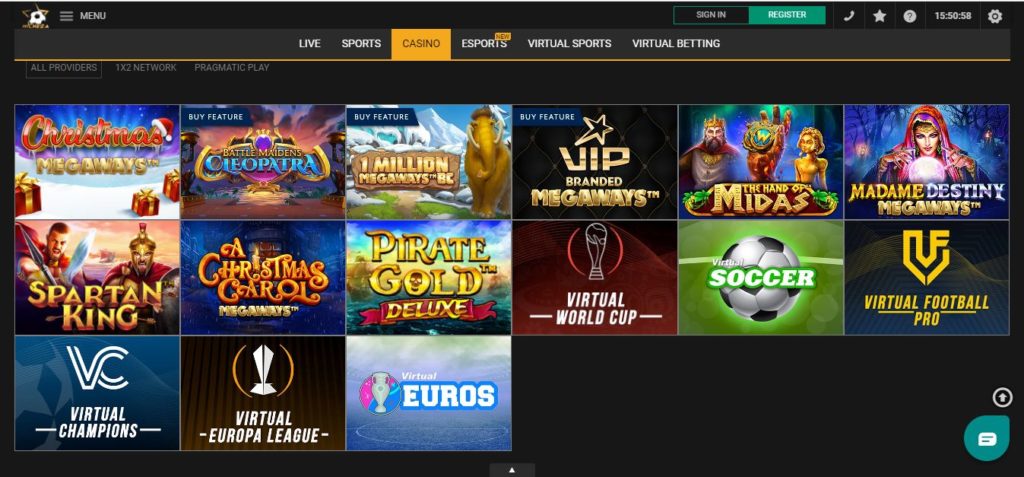Open the live chat bubble
The image size is (1024, 477).
click(987, 438)
